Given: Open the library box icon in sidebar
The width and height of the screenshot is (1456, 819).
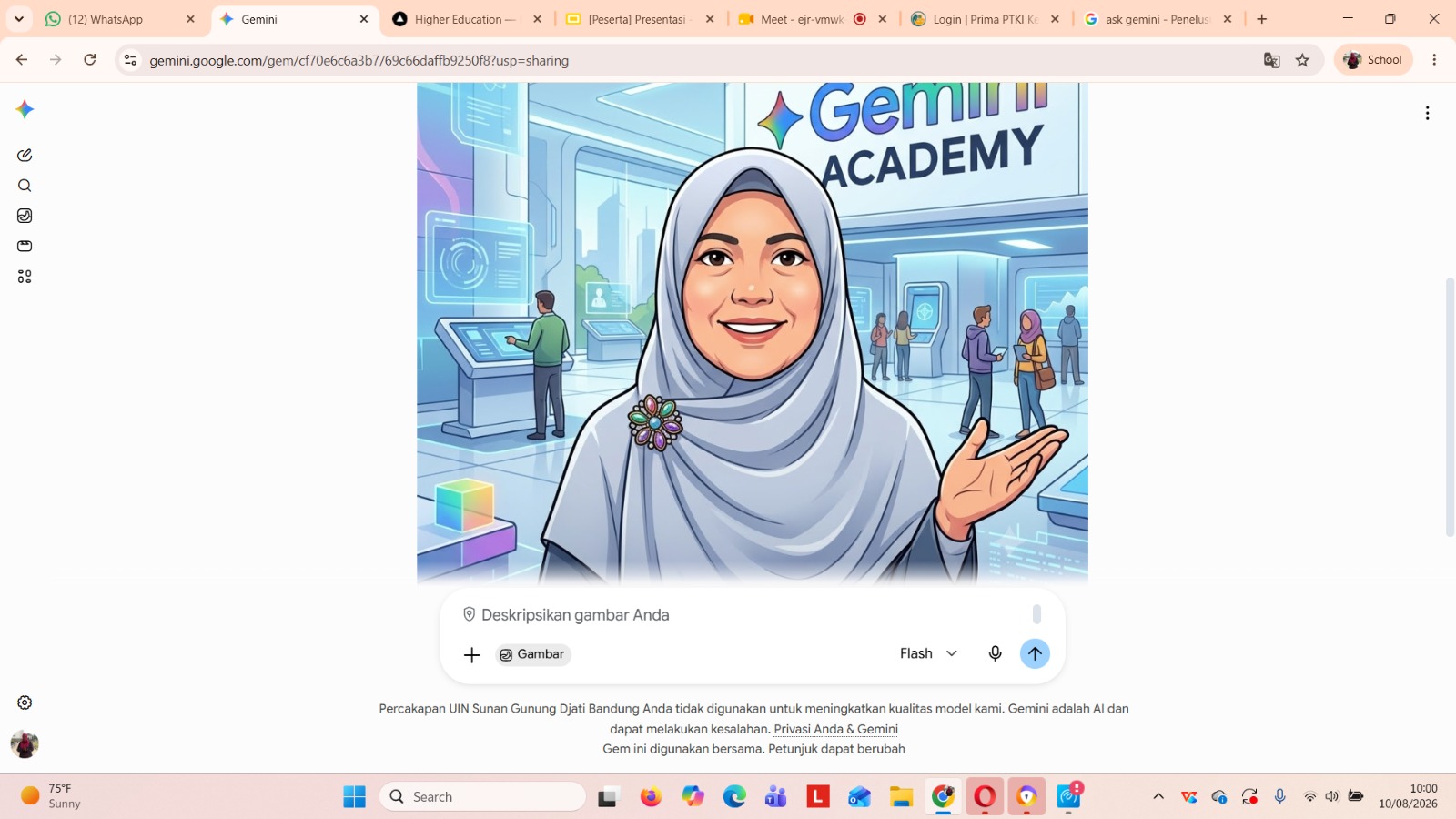Looking at the screenshot, I should click(25, 246).
